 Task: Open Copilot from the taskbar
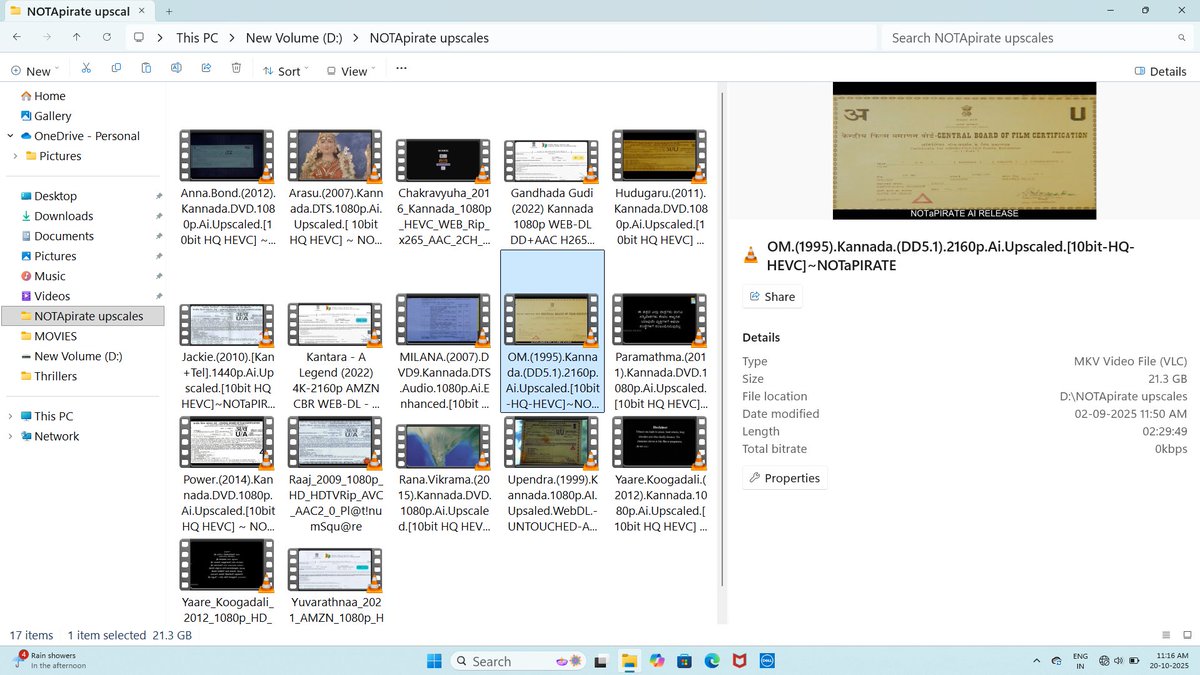click(656, 661)
